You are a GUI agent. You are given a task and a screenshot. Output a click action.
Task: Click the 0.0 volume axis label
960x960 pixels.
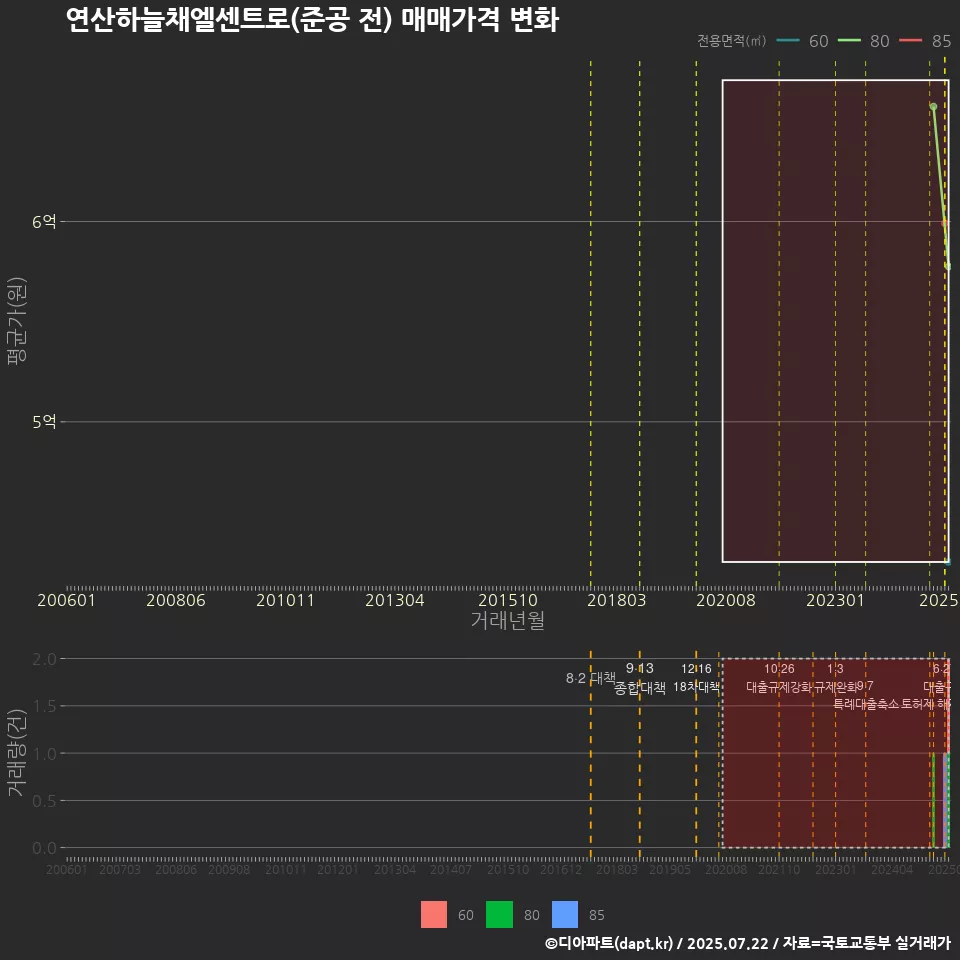point(44,848)
